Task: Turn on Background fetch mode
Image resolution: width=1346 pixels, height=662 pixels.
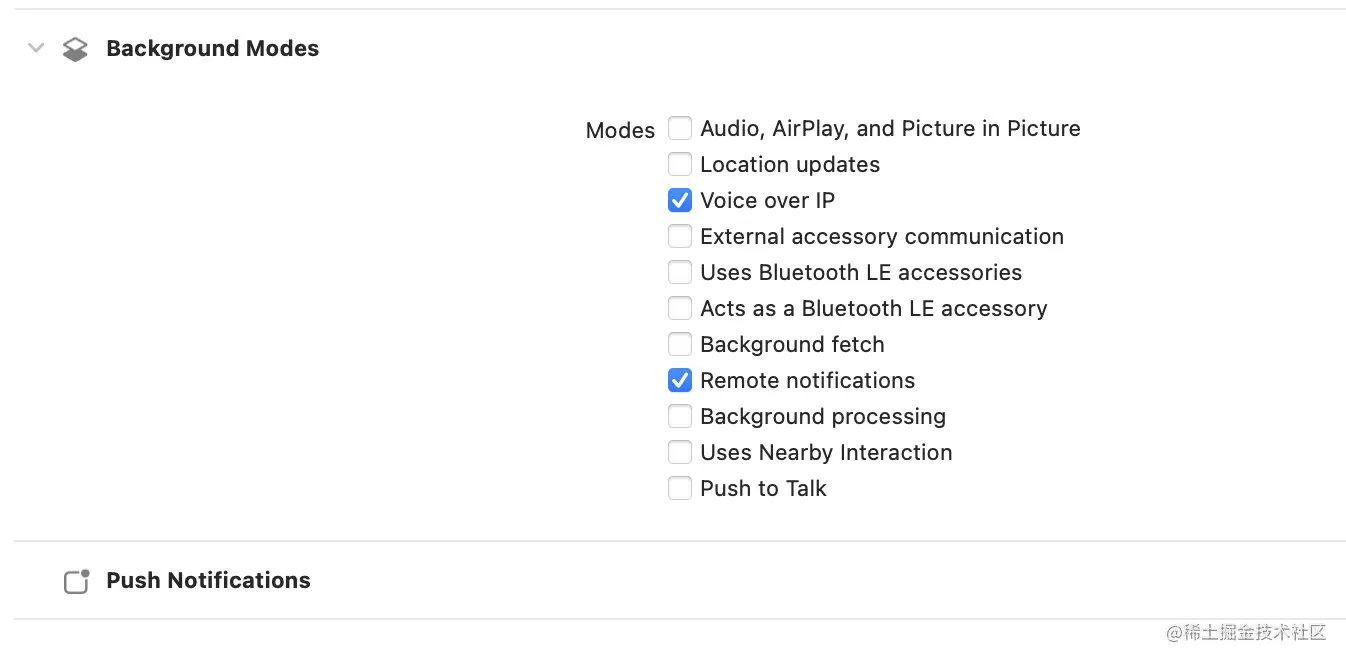Action: 680,344
